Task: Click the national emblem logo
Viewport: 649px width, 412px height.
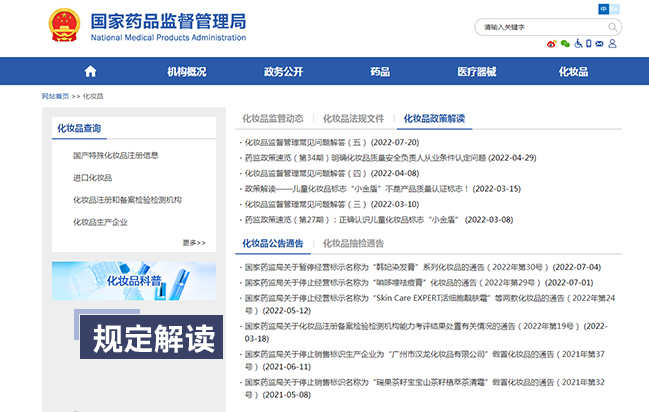Action: point(64,25)
